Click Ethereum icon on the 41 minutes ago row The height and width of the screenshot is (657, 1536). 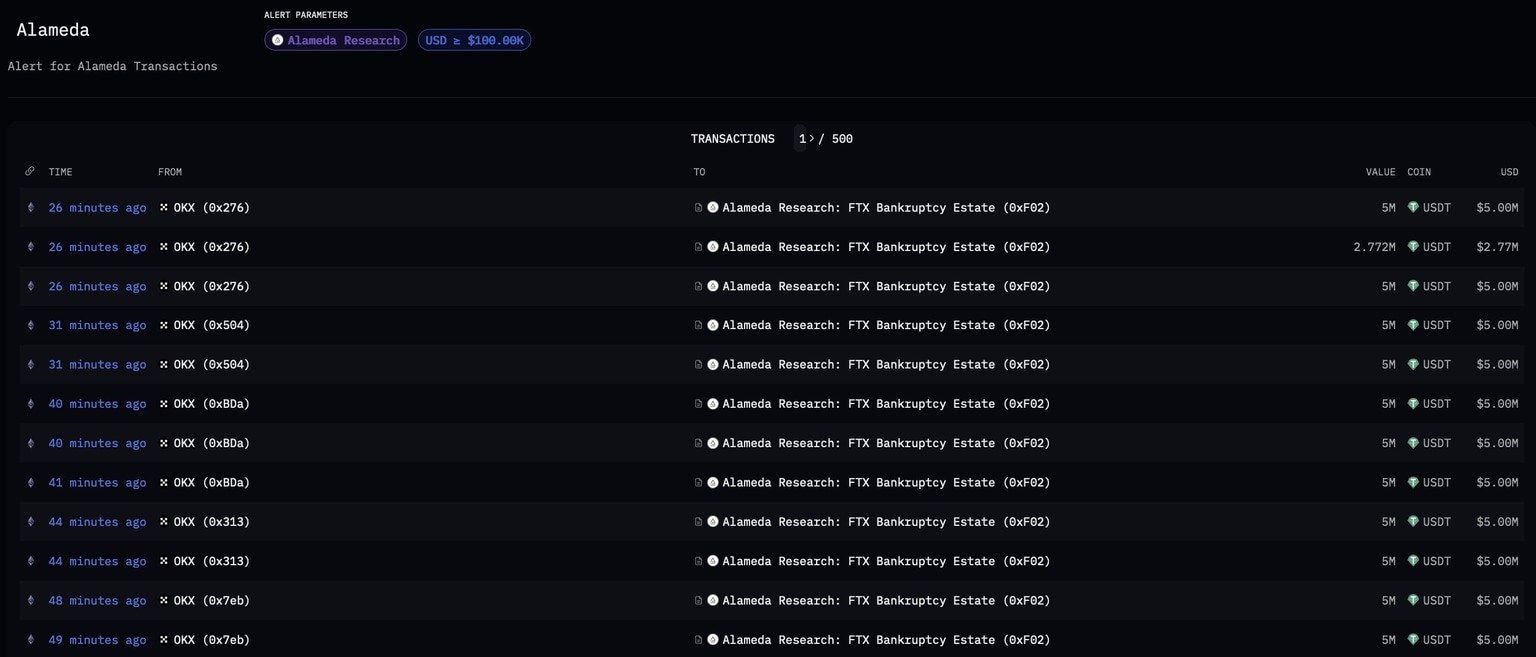[30, 483]
